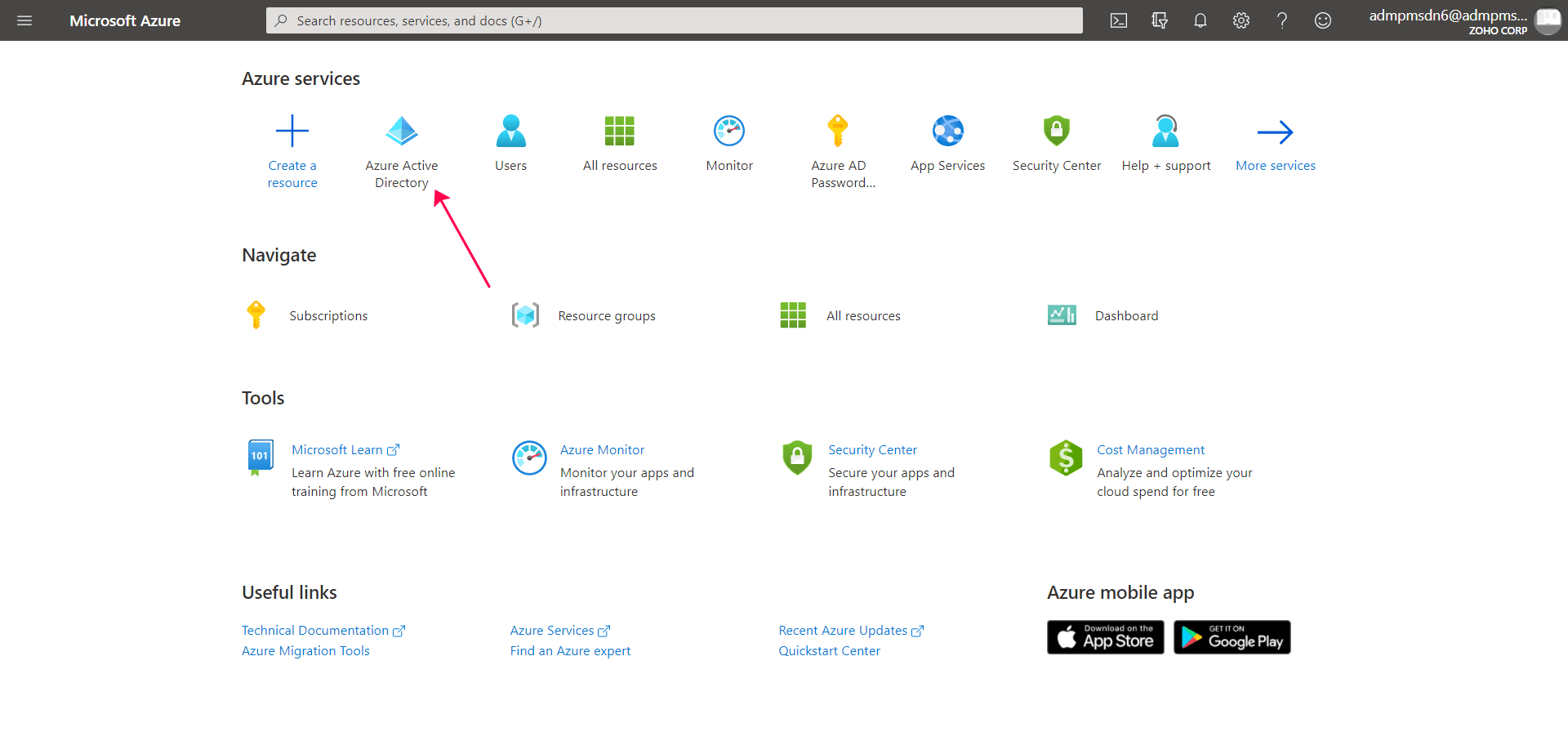
Task: Open the Users service icon
Action: [x=511, y=131]
